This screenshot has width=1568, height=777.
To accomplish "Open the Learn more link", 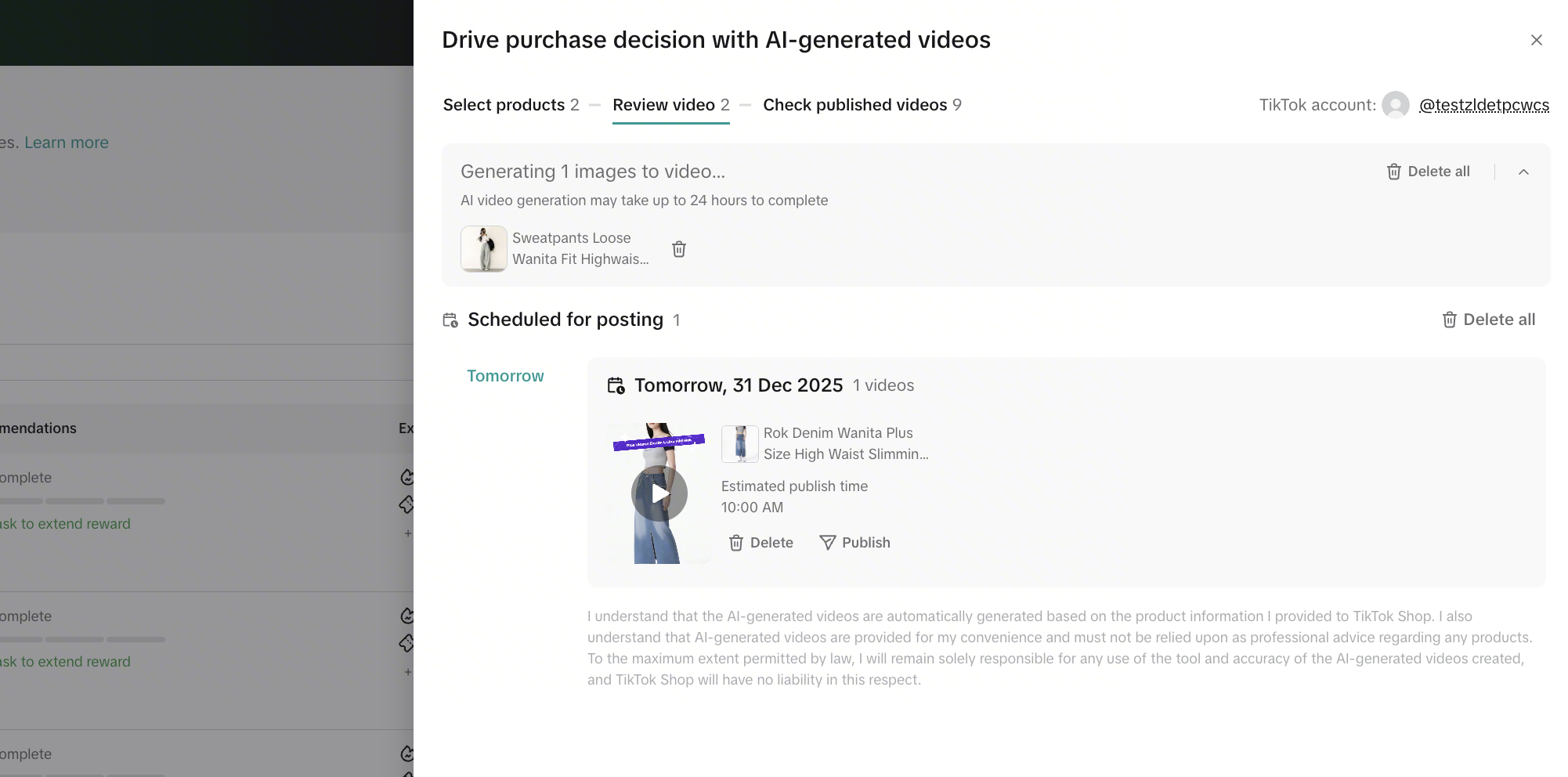I will [x=67, y=143].
